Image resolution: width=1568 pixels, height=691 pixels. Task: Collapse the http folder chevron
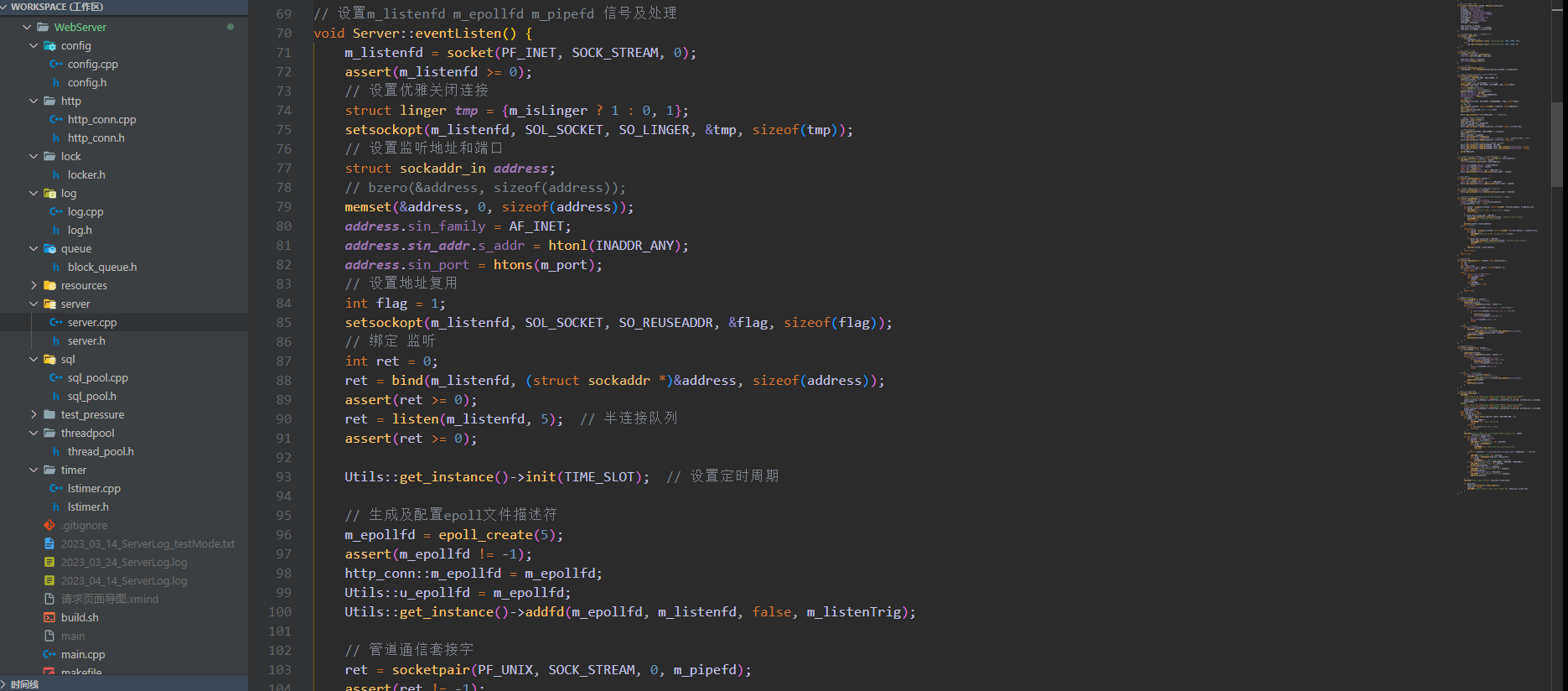click(34, 101)
